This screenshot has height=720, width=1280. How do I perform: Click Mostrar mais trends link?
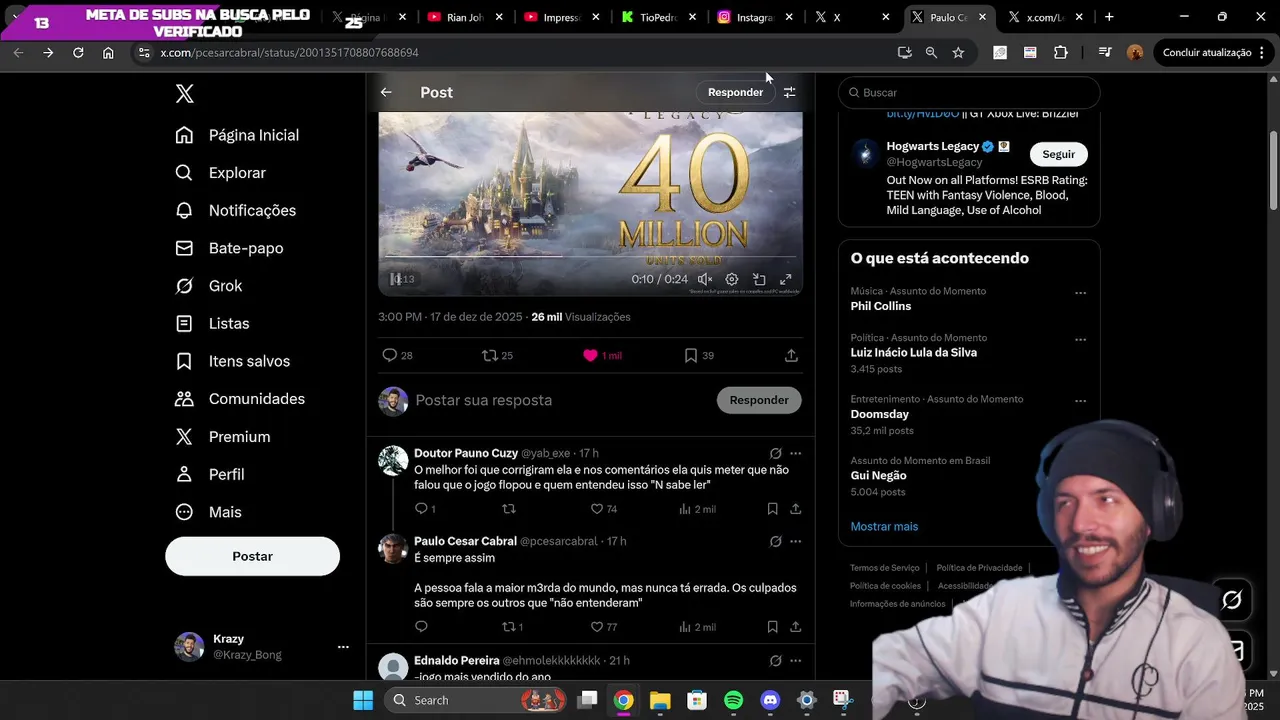[884, 526]
